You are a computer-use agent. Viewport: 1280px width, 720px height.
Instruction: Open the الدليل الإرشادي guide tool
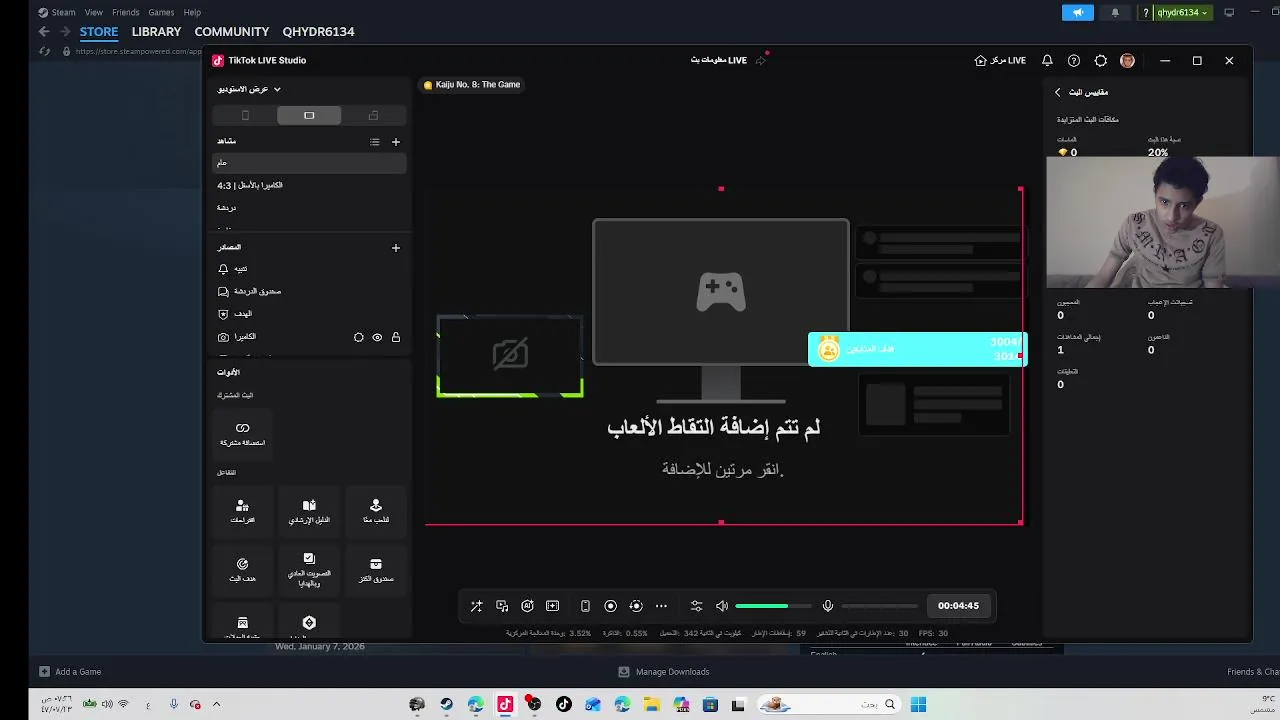click(x=309, y=511)
